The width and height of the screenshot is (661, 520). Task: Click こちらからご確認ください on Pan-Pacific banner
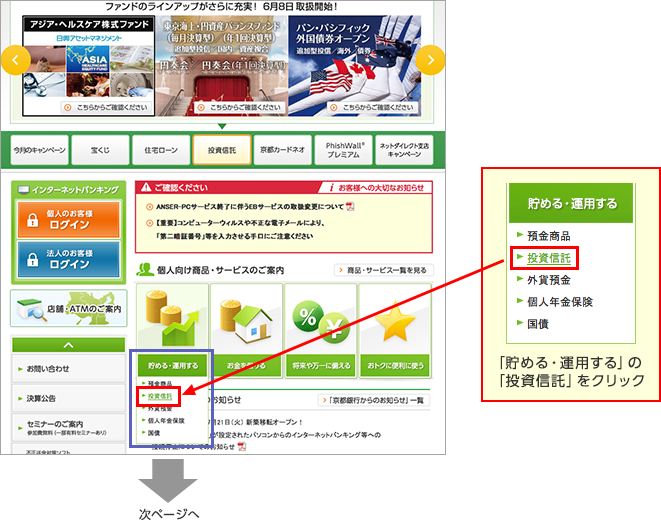coord(372,107)
